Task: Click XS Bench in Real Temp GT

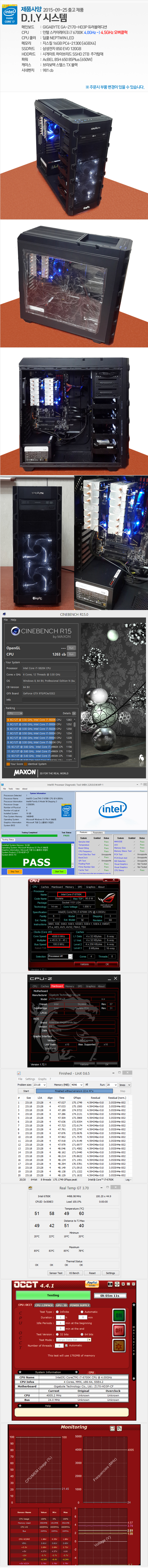Action: (74, 1273)
